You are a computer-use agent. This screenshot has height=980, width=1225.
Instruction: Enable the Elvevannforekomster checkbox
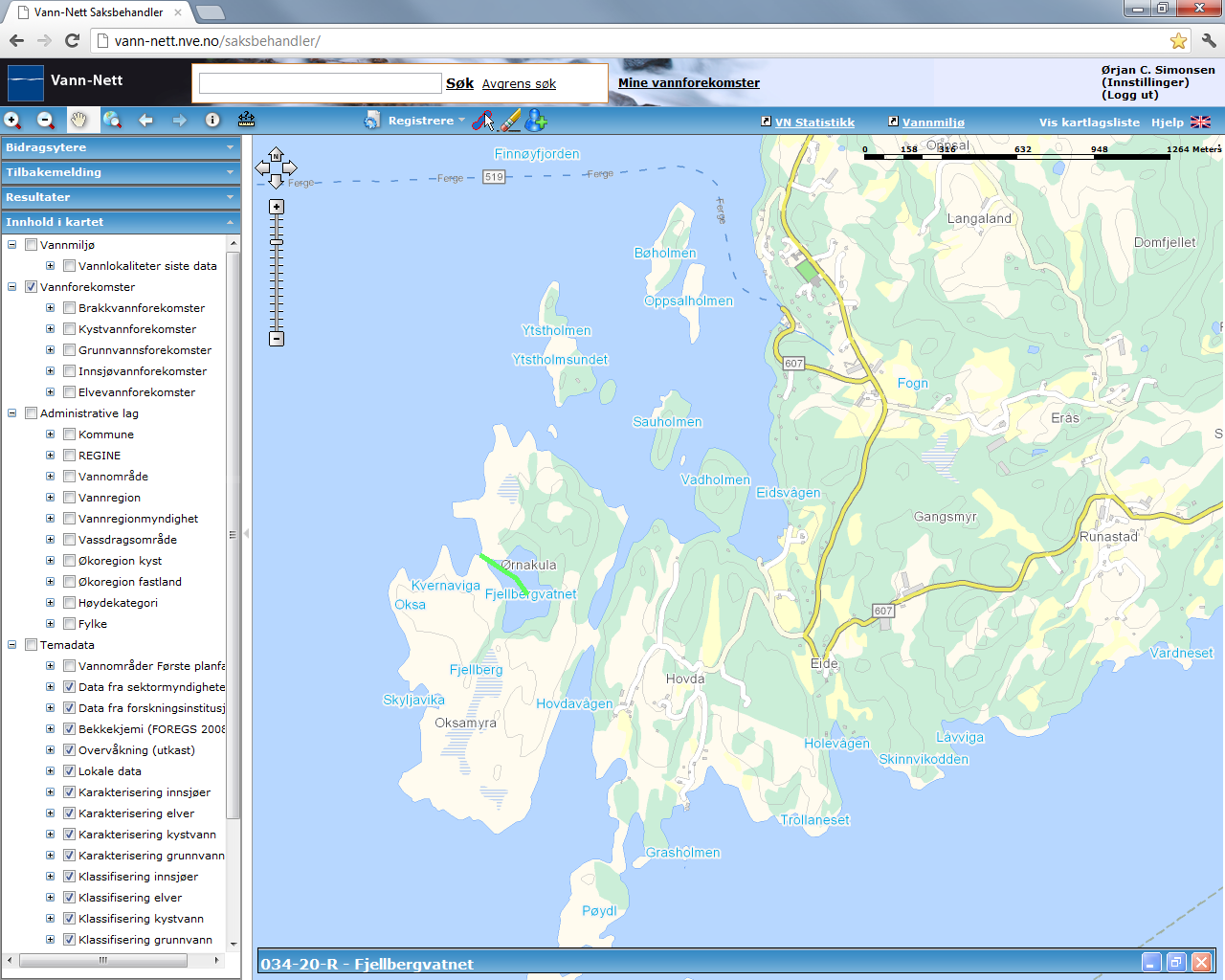tap(69, 392)
